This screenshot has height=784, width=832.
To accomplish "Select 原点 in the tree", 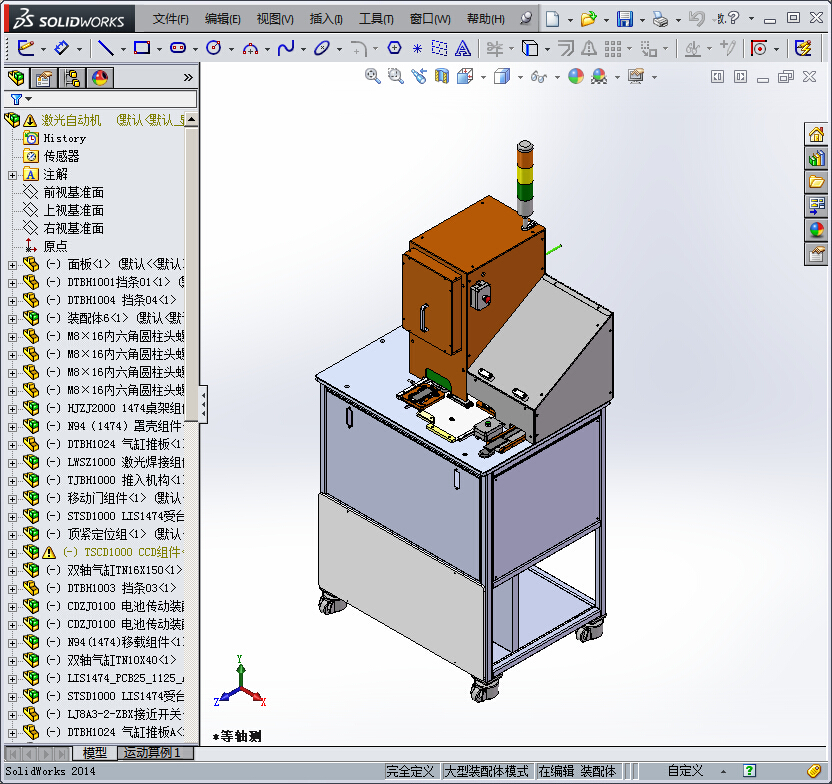I will click(55, 246).
